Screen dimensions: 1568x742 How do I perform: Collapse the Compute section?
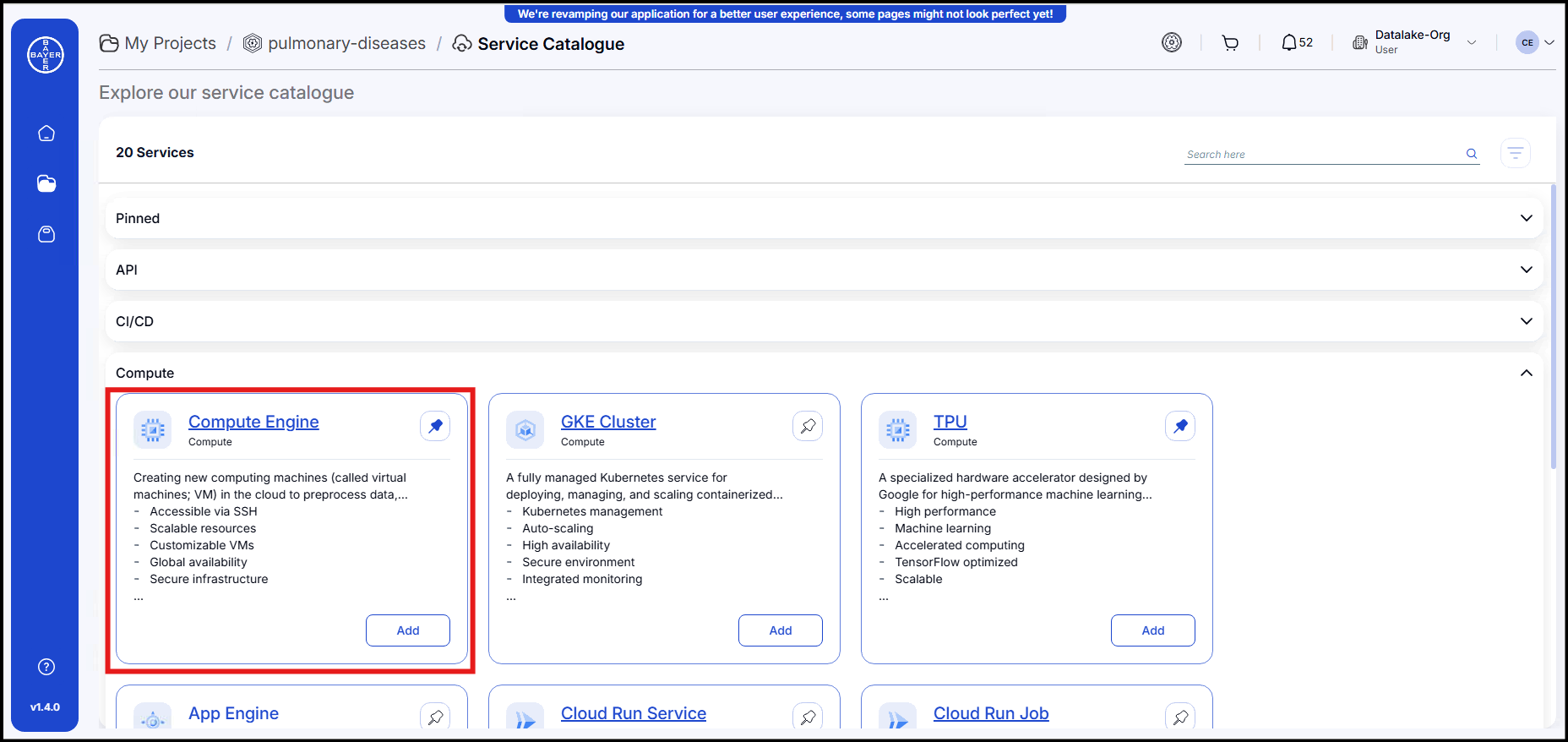pos(1527,373)
